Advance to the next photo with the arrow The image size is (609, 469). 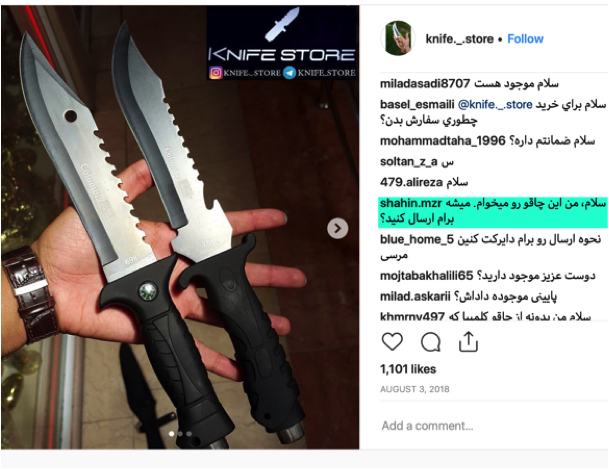(338, 228)
